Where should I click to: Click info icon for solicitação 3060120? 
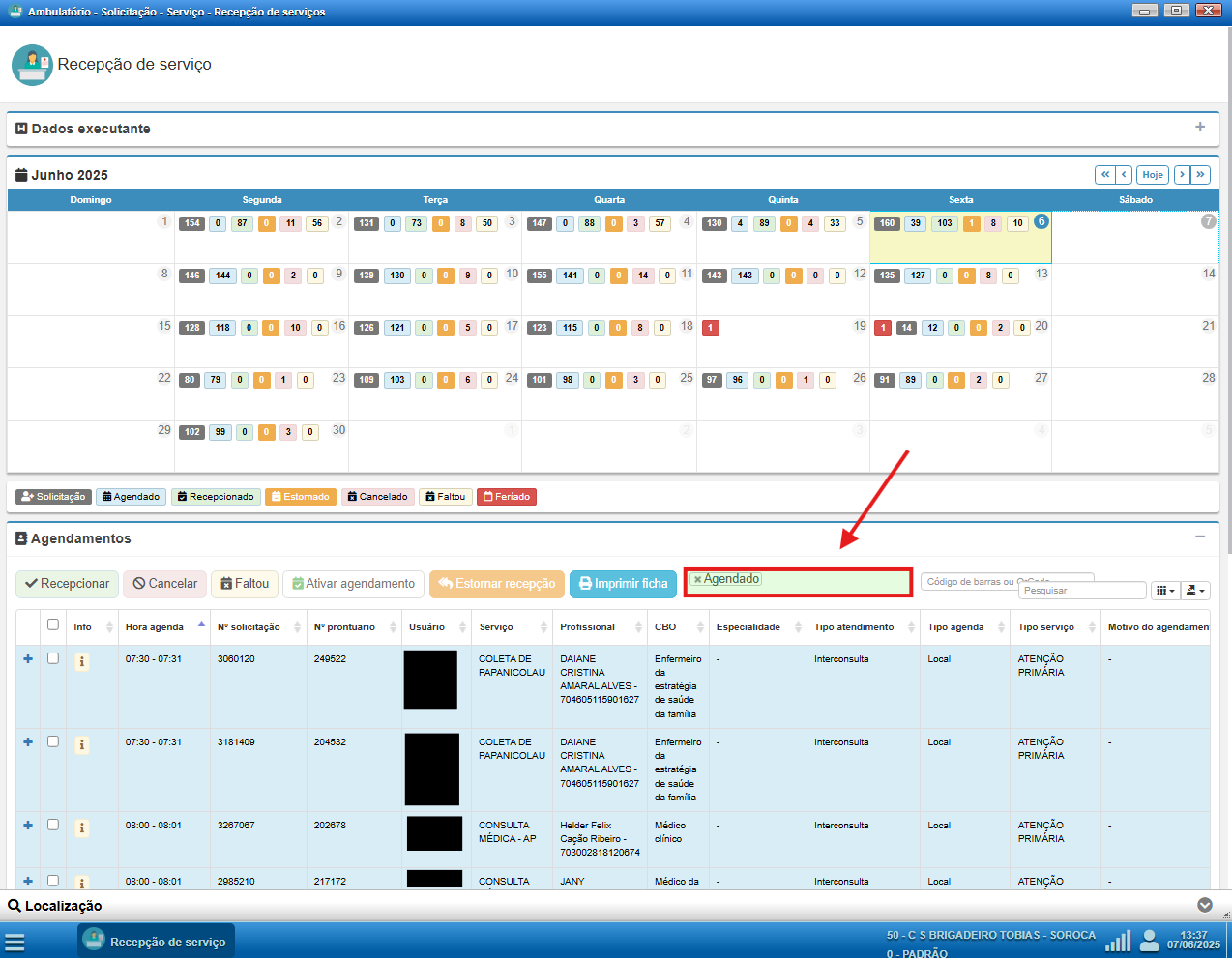pyautogui.click(x=82, y=662)
